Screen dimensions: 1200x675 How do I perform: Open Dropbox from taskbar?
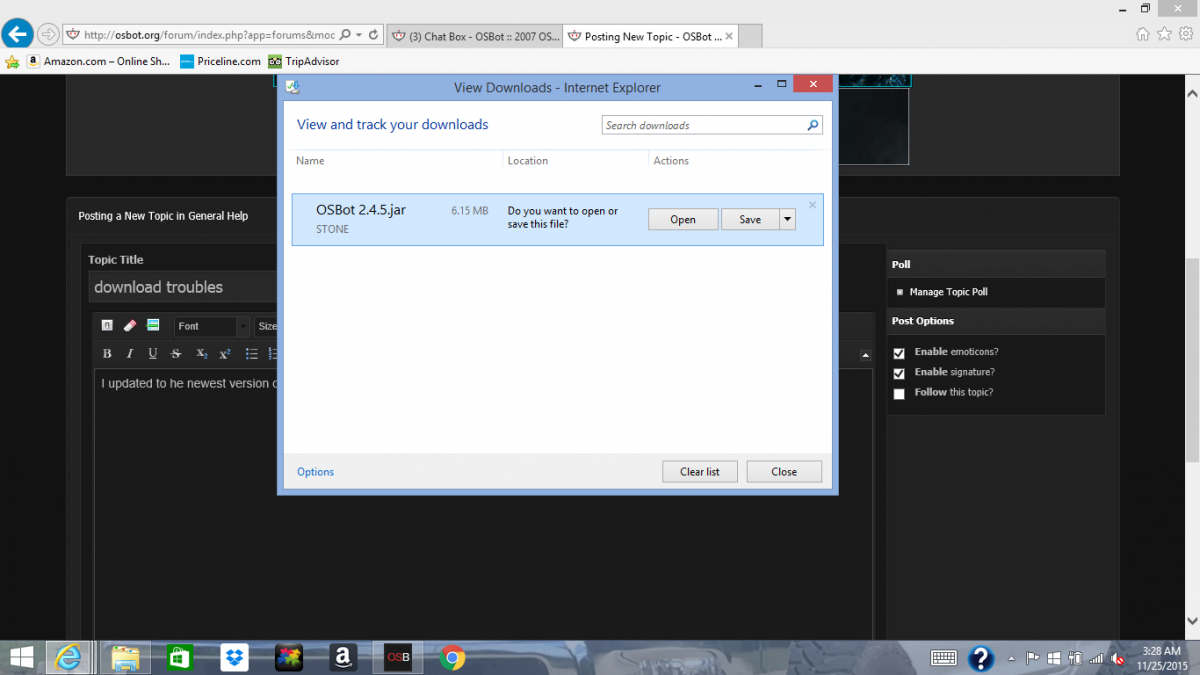tap(235, 658)
